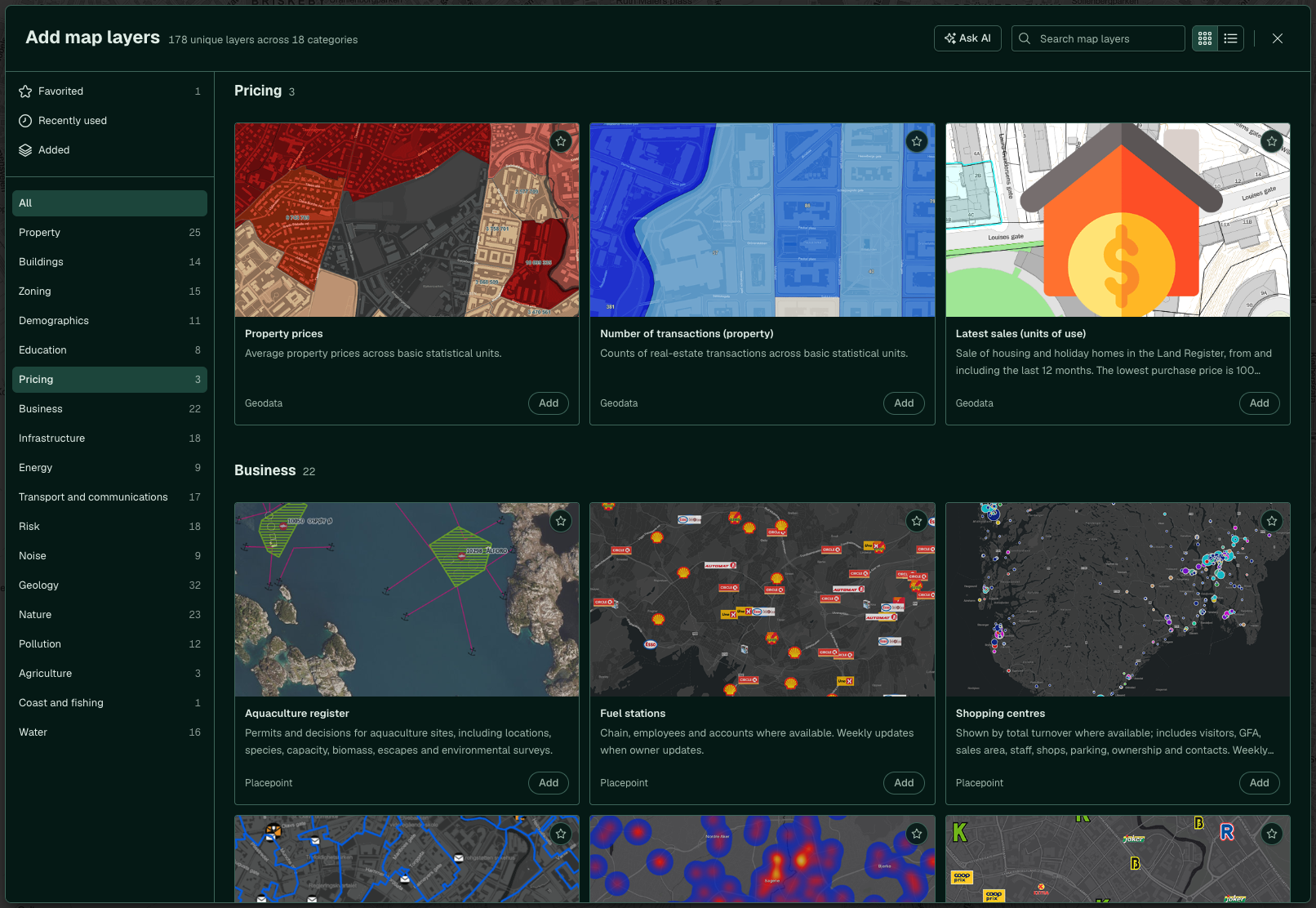This screenshot has width=1316, height=908.
Task: Select the Geology category
Action: click(109, 585)
